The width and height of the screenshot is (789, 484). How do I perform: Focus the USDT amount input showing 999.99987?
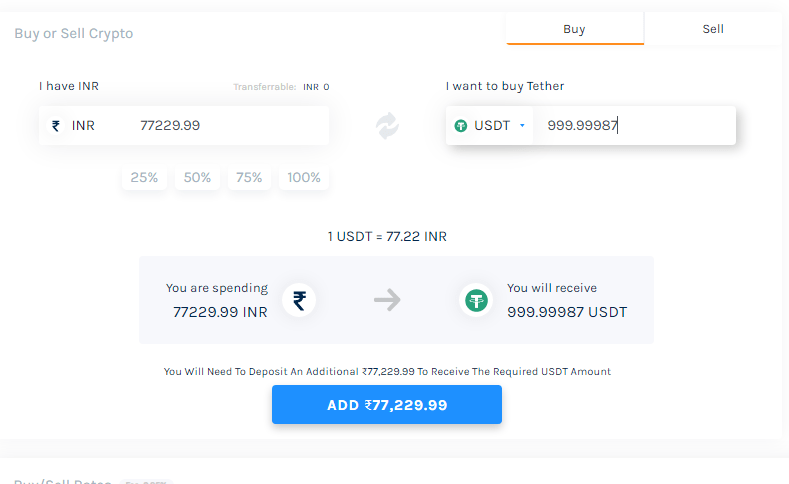pyautogui.click(x=634, y=125)
